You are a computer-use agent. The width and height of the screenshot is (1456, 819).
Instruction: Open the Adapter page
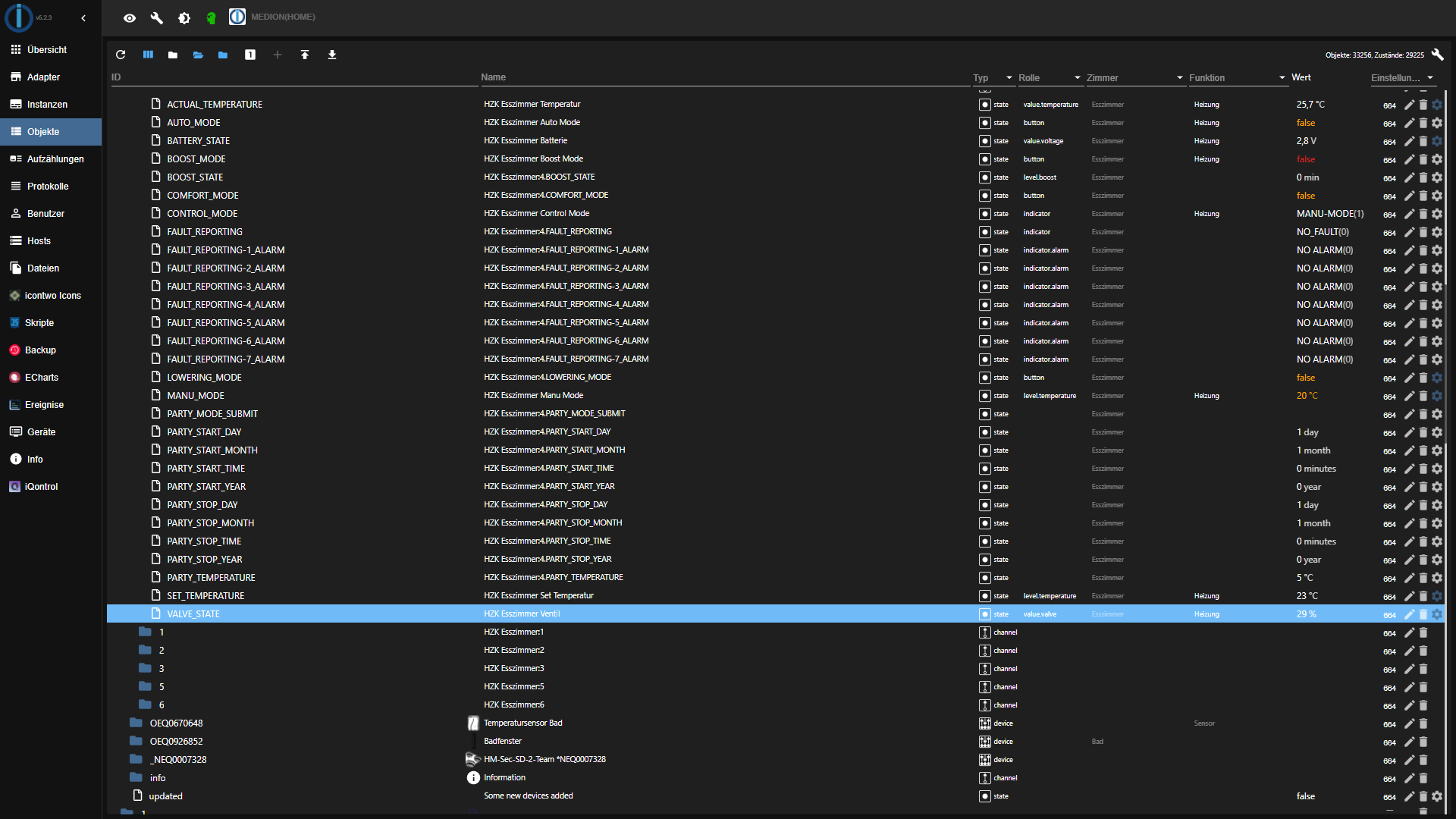51,77
